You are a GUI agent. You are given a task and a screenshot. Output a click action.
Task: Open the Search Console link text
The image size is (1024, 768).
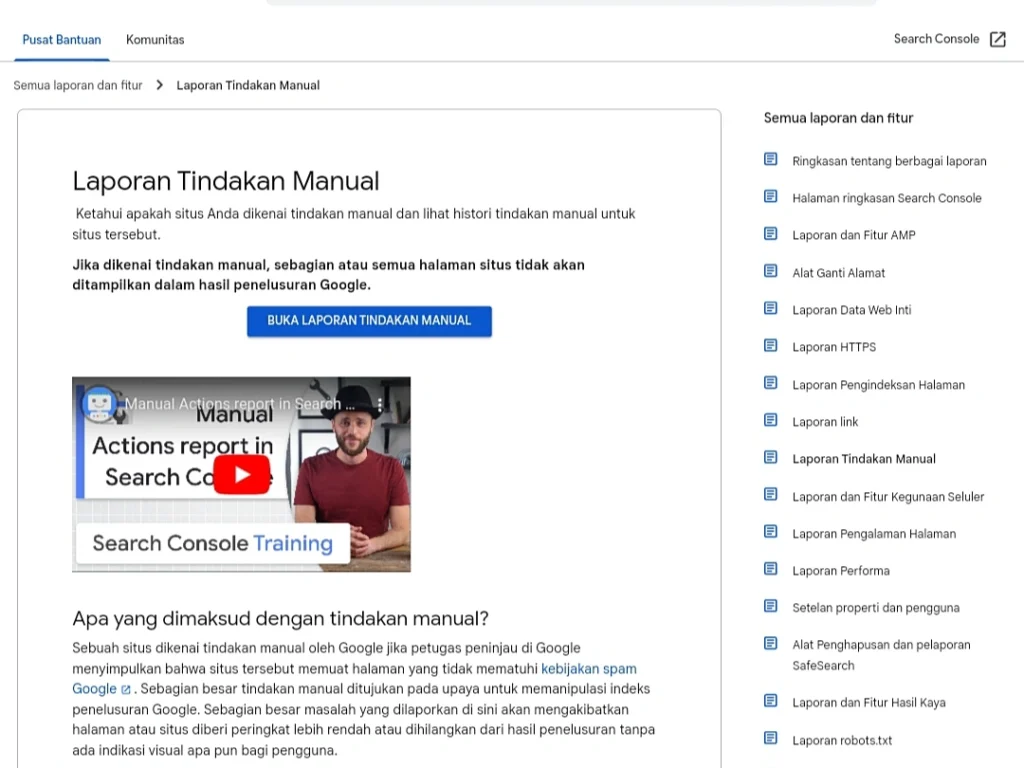pyautogui.click(x=936, y=39)
